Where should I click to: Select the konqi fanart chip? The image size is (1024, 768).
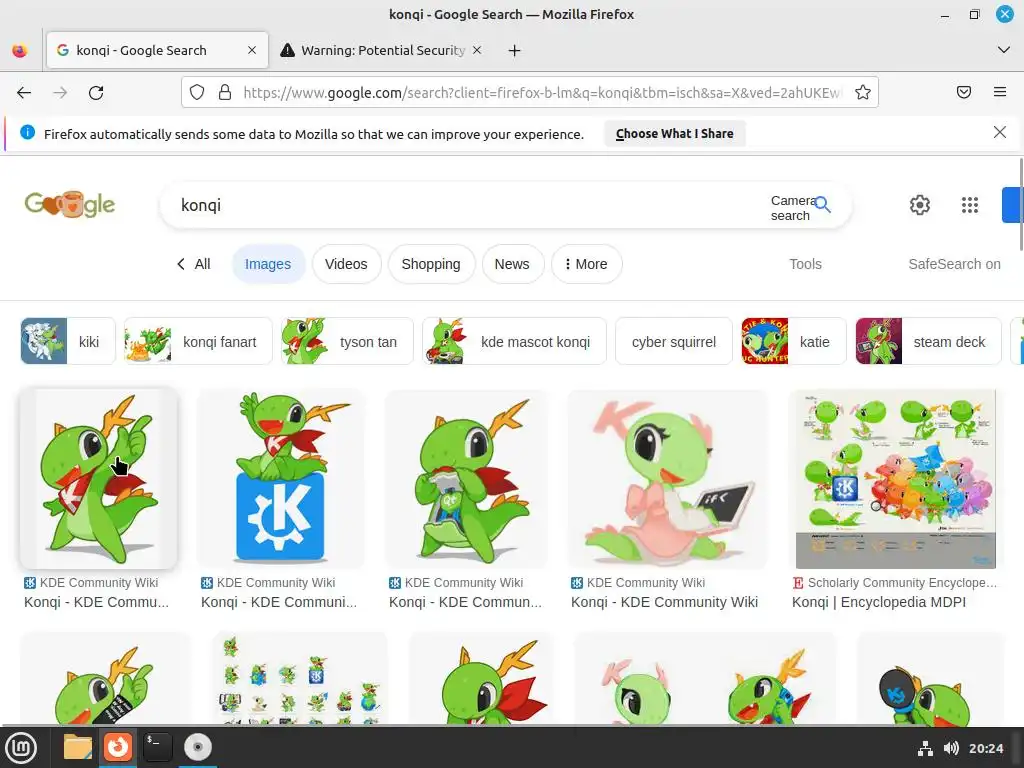pos(198,341)
